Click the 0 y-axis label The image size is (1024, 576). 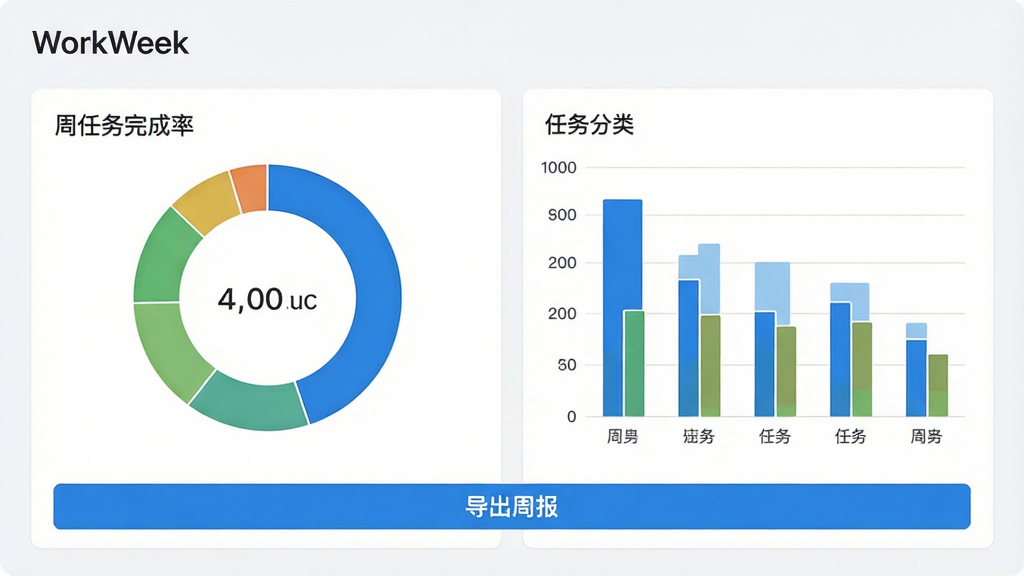571,417
